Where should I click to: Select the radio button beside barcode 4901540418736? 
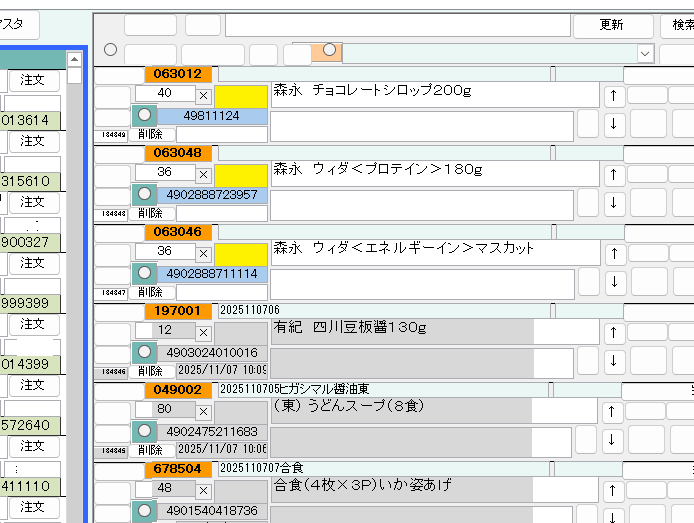click(144, 510)
